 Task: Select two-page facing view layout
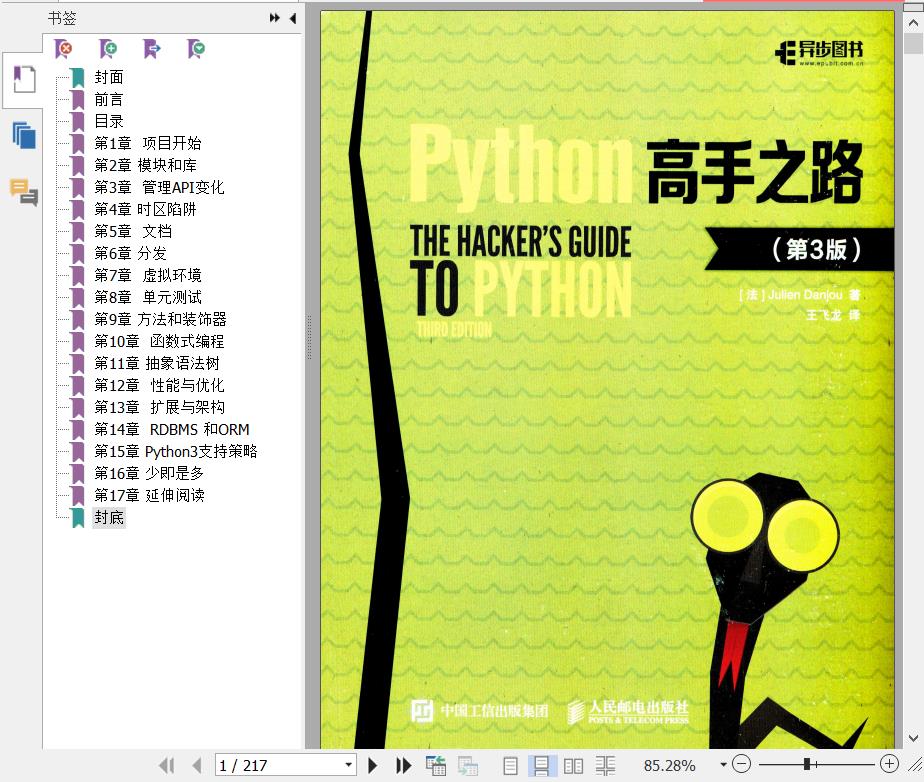[x=573, y=765]
